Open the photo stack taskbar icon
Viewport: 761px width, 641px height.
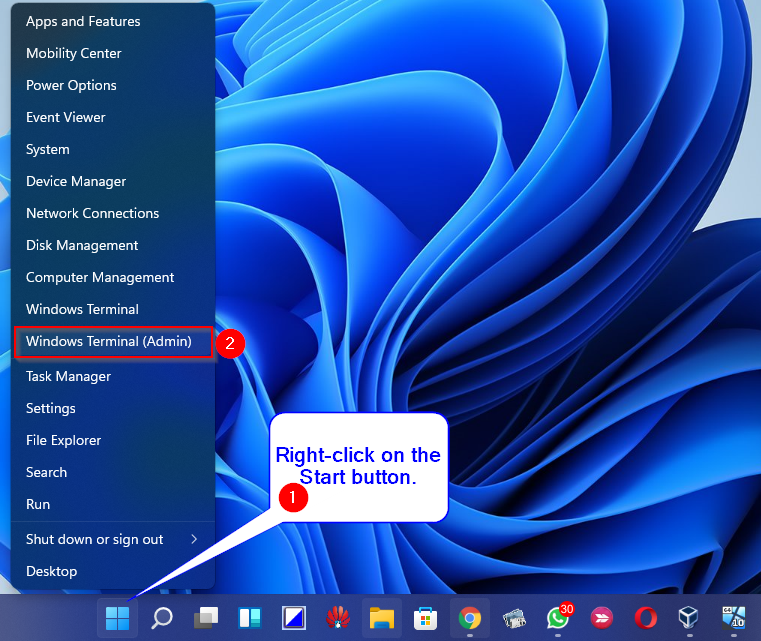pyautogui.click(x=514, y=618)
